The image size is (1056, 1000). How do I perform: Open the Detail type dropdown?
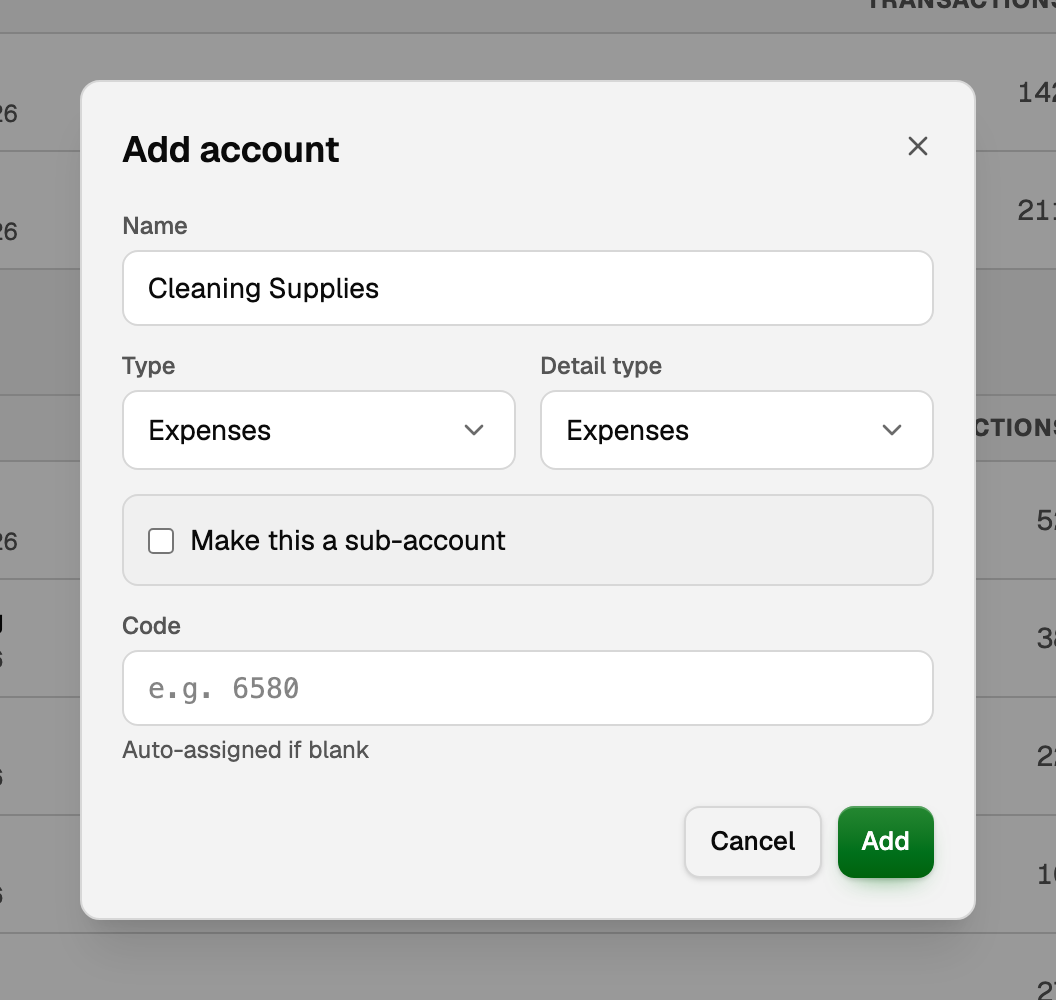pos(736,430)
